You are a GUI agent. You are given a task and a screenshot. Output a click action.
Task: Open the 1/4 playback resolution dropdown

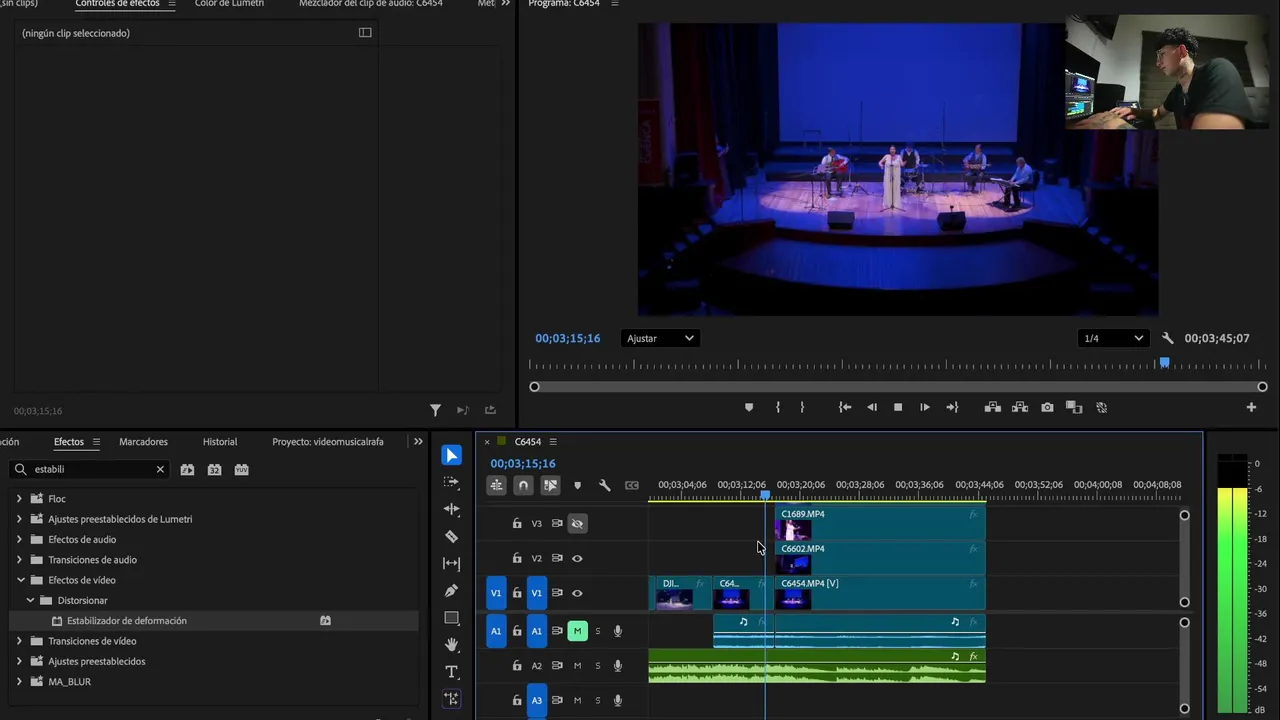pyautogui.click(x=1113, y=338)
